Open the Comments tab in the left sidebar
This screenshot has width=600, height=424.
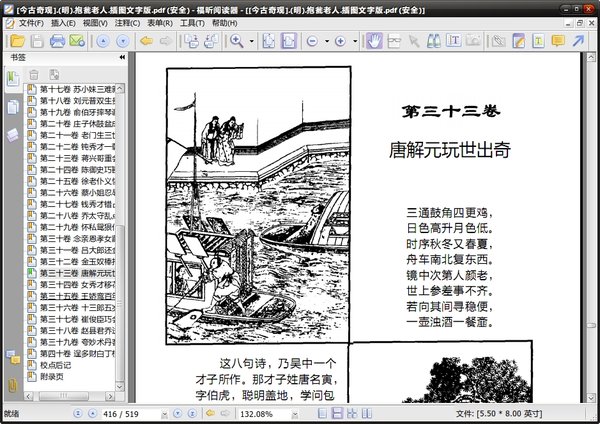(13, 357)
